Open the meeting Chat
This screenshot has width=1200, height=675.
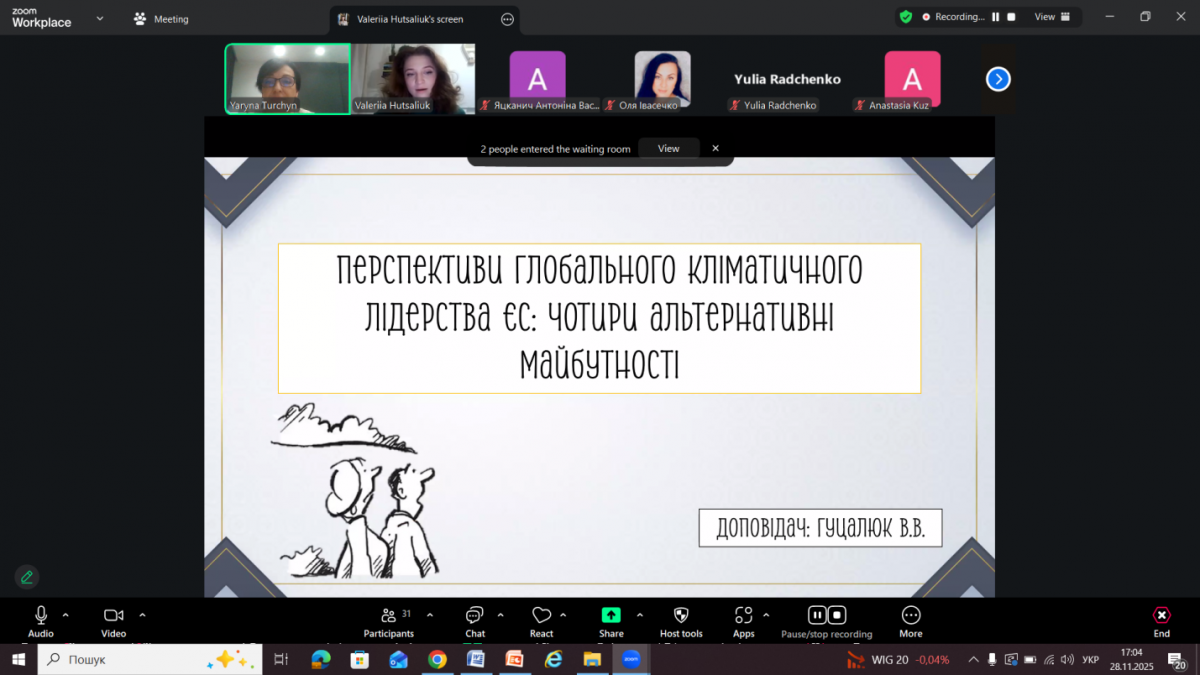tap(475, 617)
